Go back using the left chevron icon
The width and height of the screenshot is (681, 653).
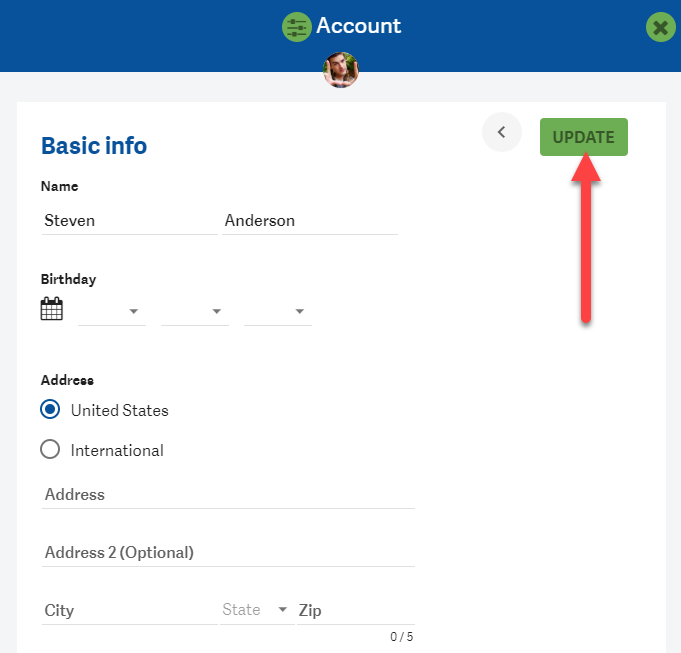(502, 132)
